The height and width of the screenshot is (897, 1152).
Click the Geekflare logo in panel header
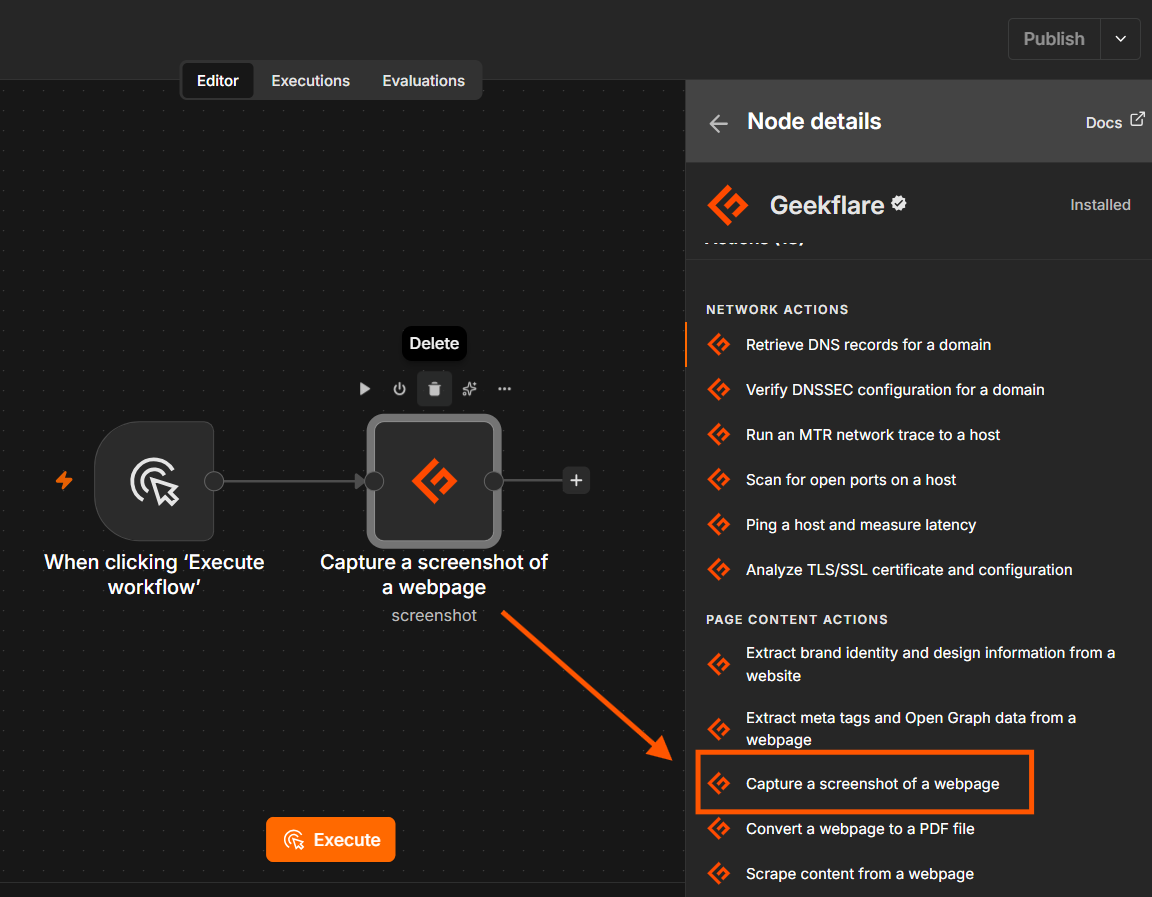(x=727, y=205)
